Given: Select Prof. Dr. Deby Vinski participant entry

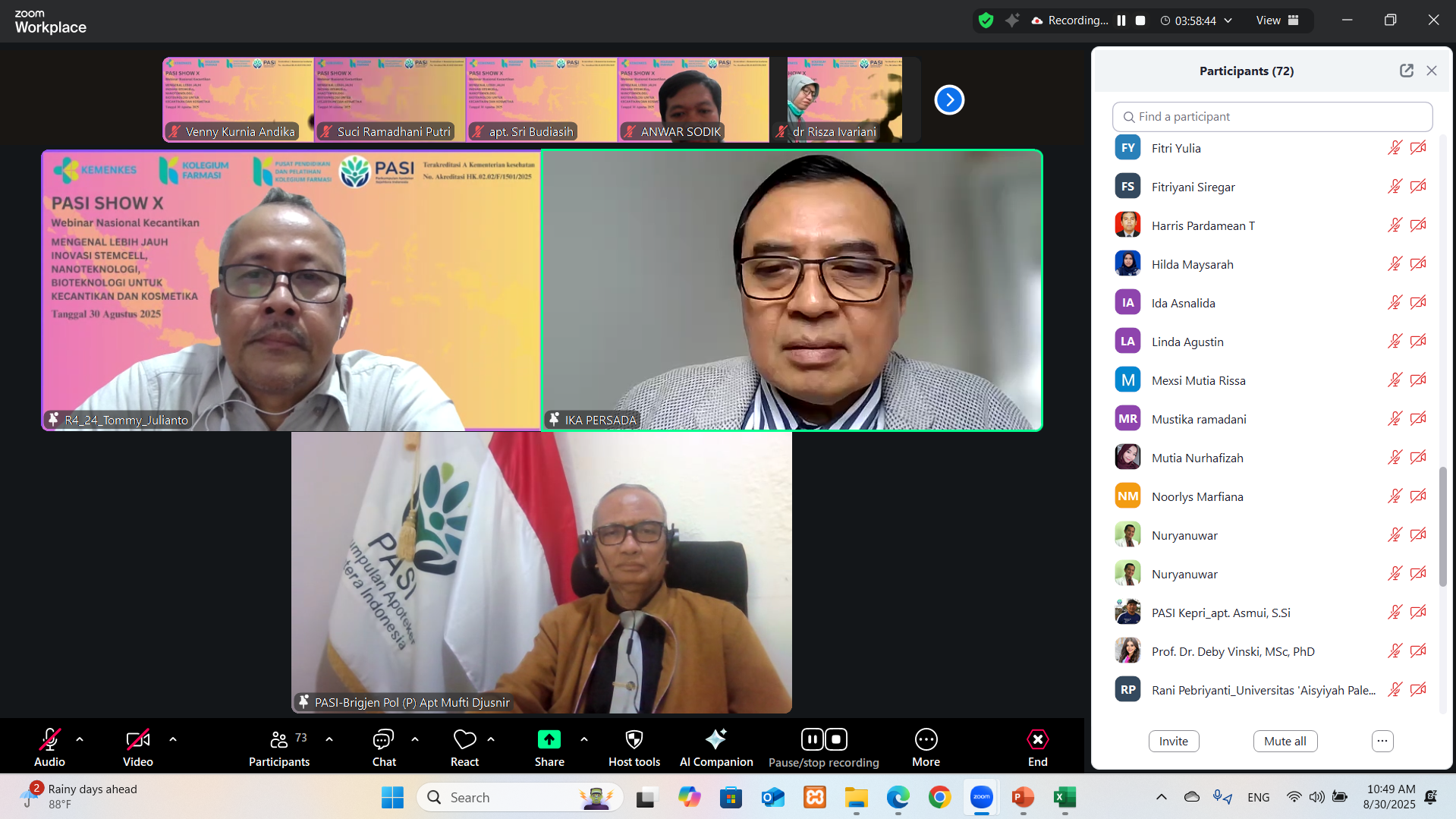Looking at the screenshot, I should 1232,651.
